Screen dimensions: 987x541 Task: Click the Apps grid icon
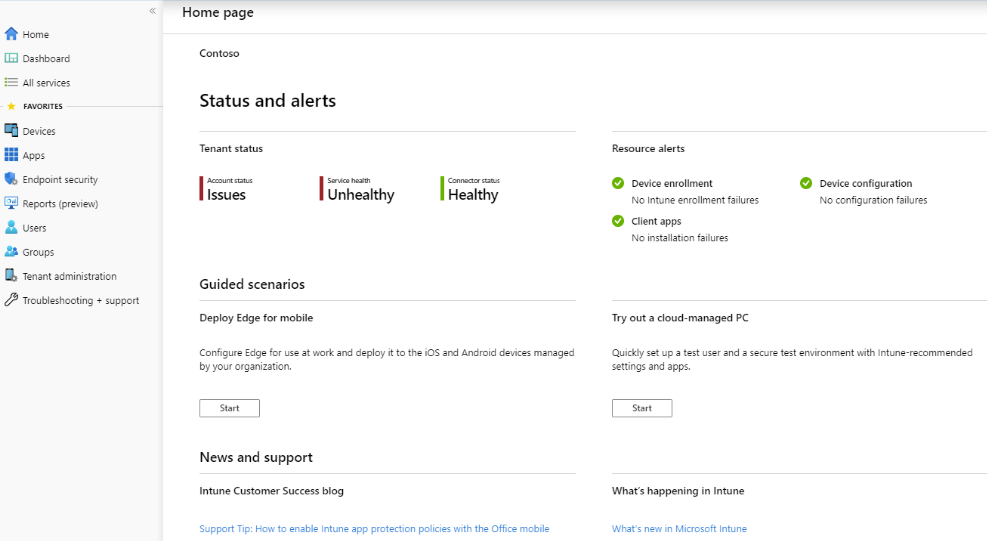point(11,155)
